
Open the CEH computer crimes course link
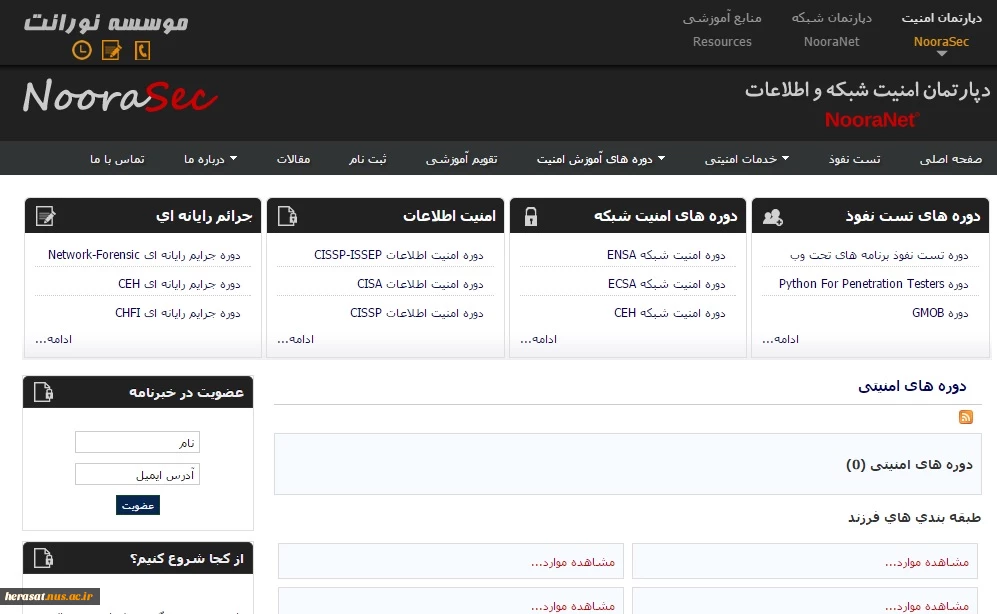tap(179, 284)
